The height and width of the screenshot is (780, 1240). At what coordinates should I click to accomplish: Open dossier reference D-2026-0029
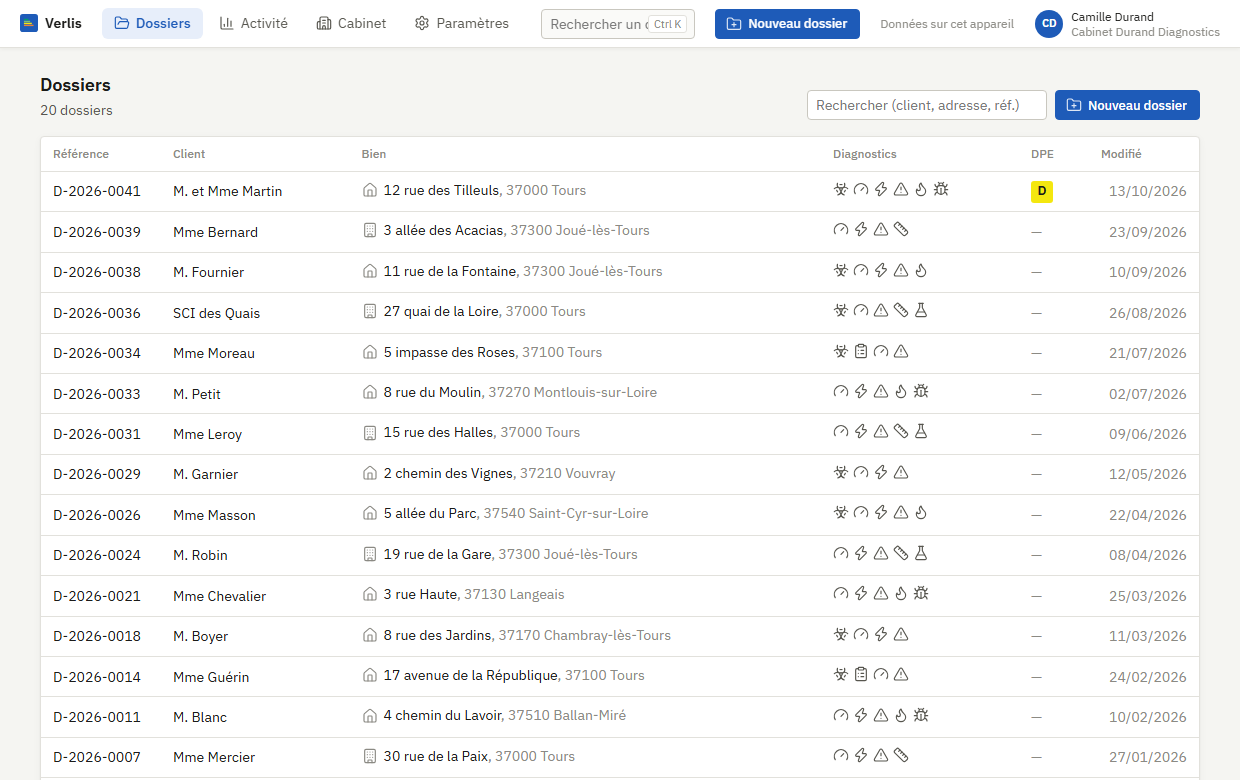[97, 474]
